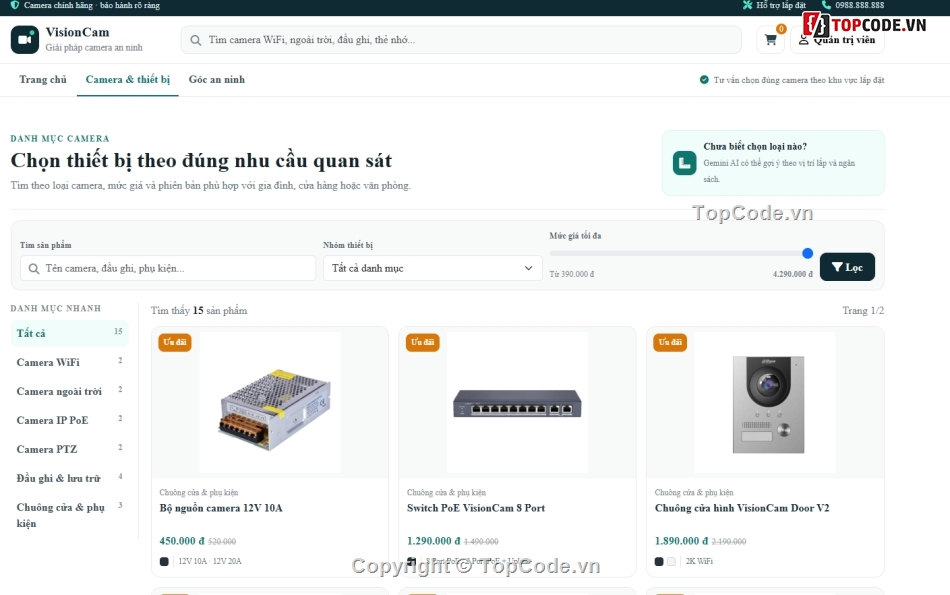Click the green check icon near Tư vấn
This screenshot has height=595, width=950.
pos(704,79)
